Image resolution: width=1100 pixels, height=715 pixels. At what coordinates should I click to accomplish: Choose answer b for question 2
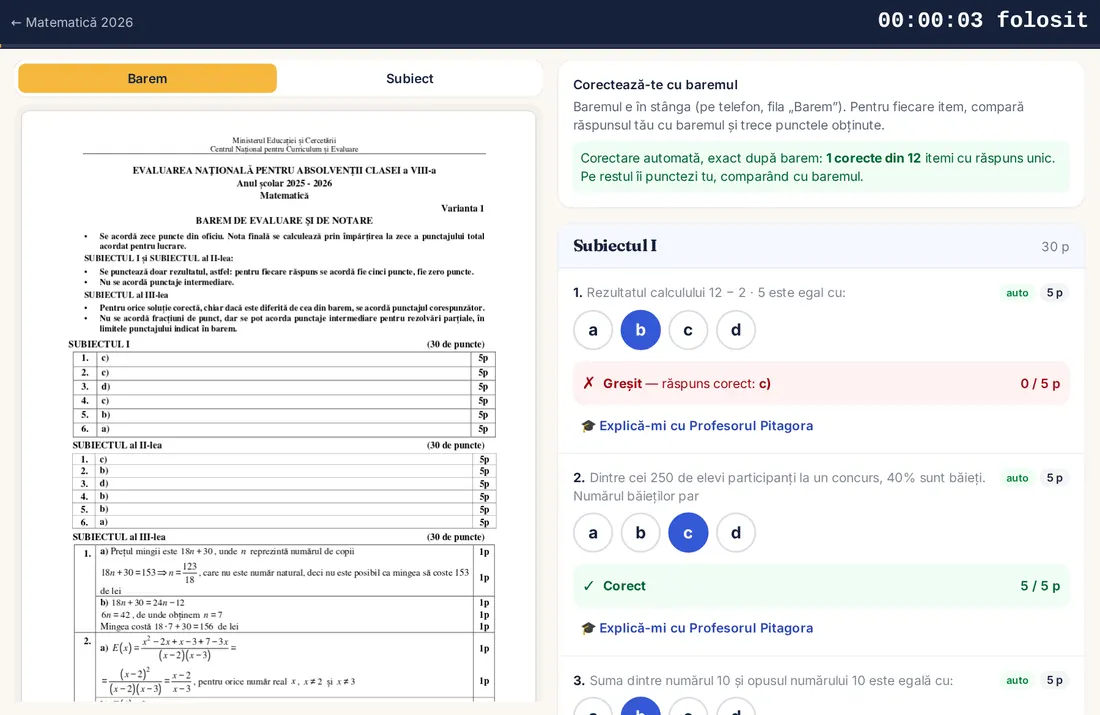pos(640,533)
